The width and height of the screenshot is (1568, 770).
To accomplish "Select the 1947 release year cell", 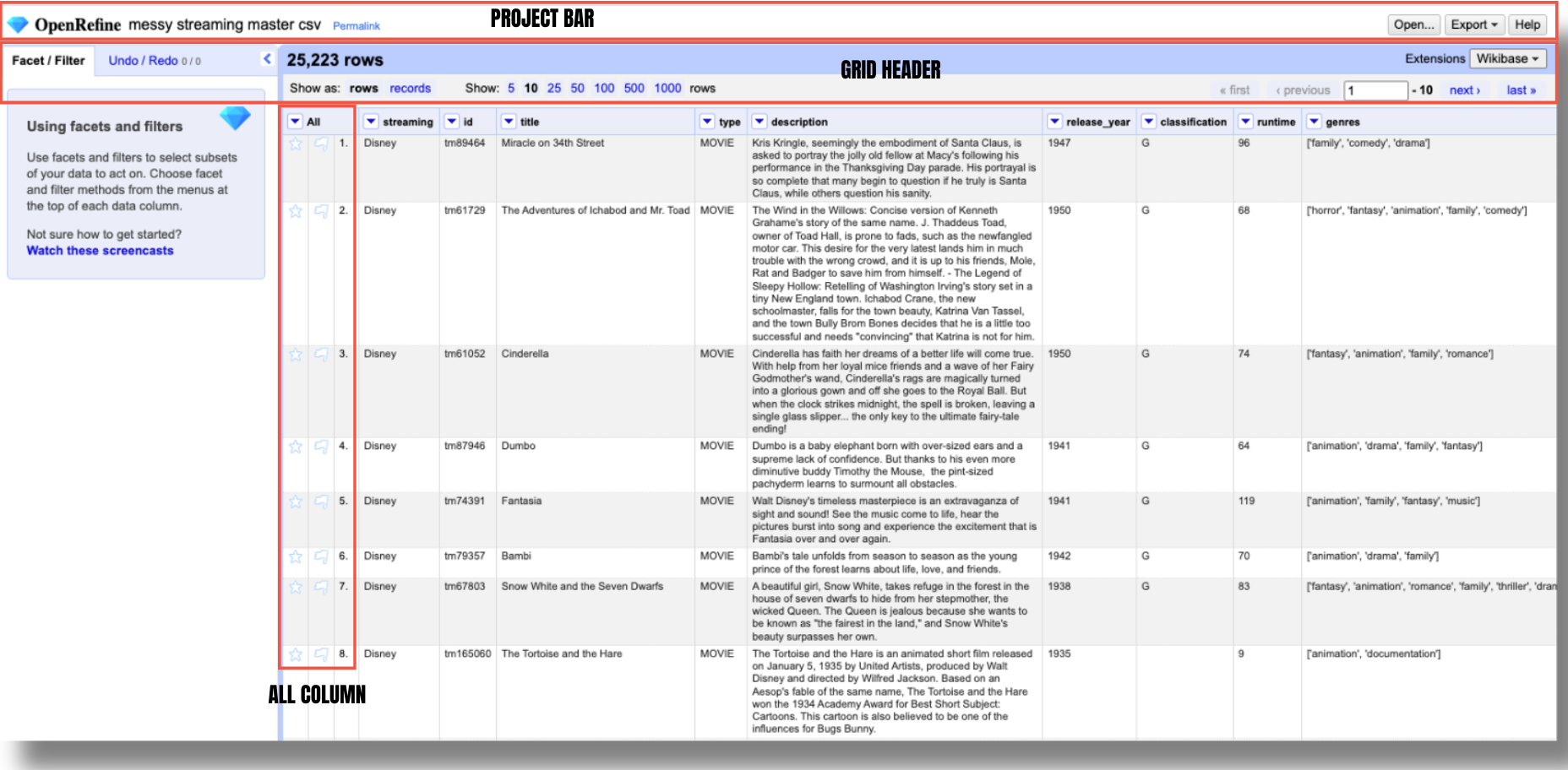I will coord(1059,144).
